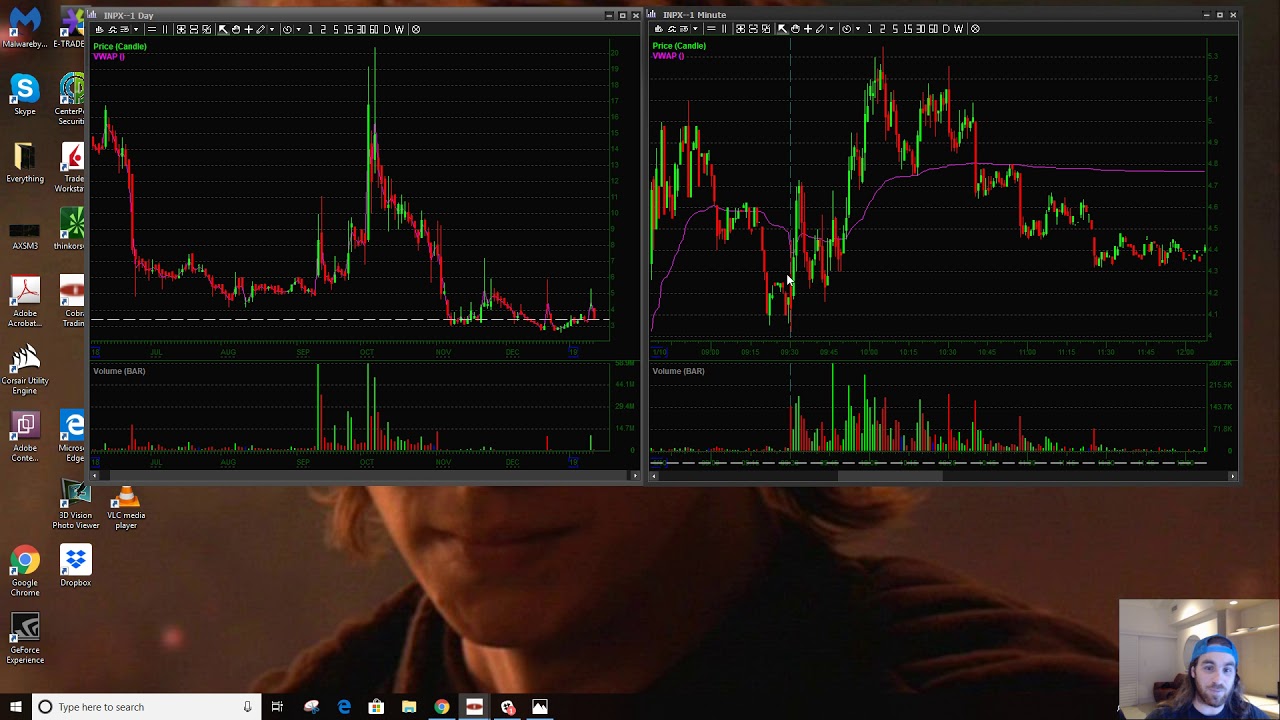Screen dimensions: 1280x720
Task: Open GeForce Experience desktop shortcut
Action: (x=25, y=639)
